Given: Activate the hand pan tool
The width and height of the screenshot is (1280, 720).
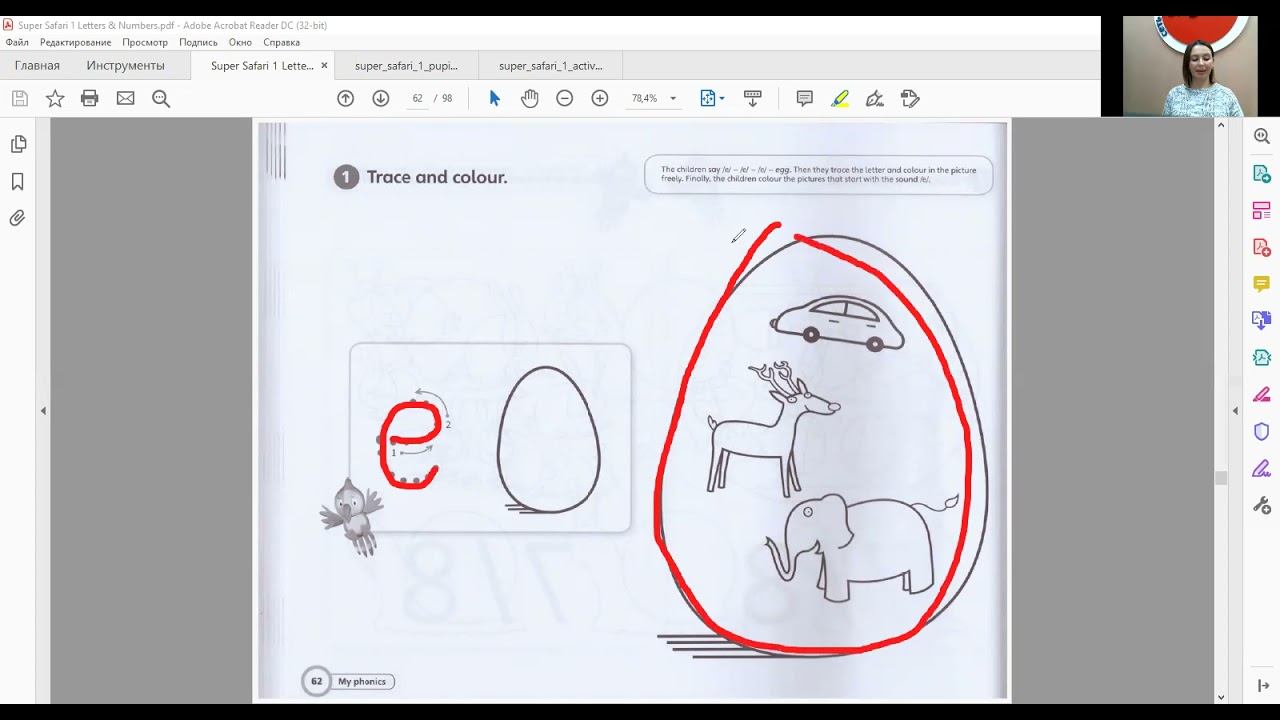Looking at the screenshot, I should (x=529, y=98).
